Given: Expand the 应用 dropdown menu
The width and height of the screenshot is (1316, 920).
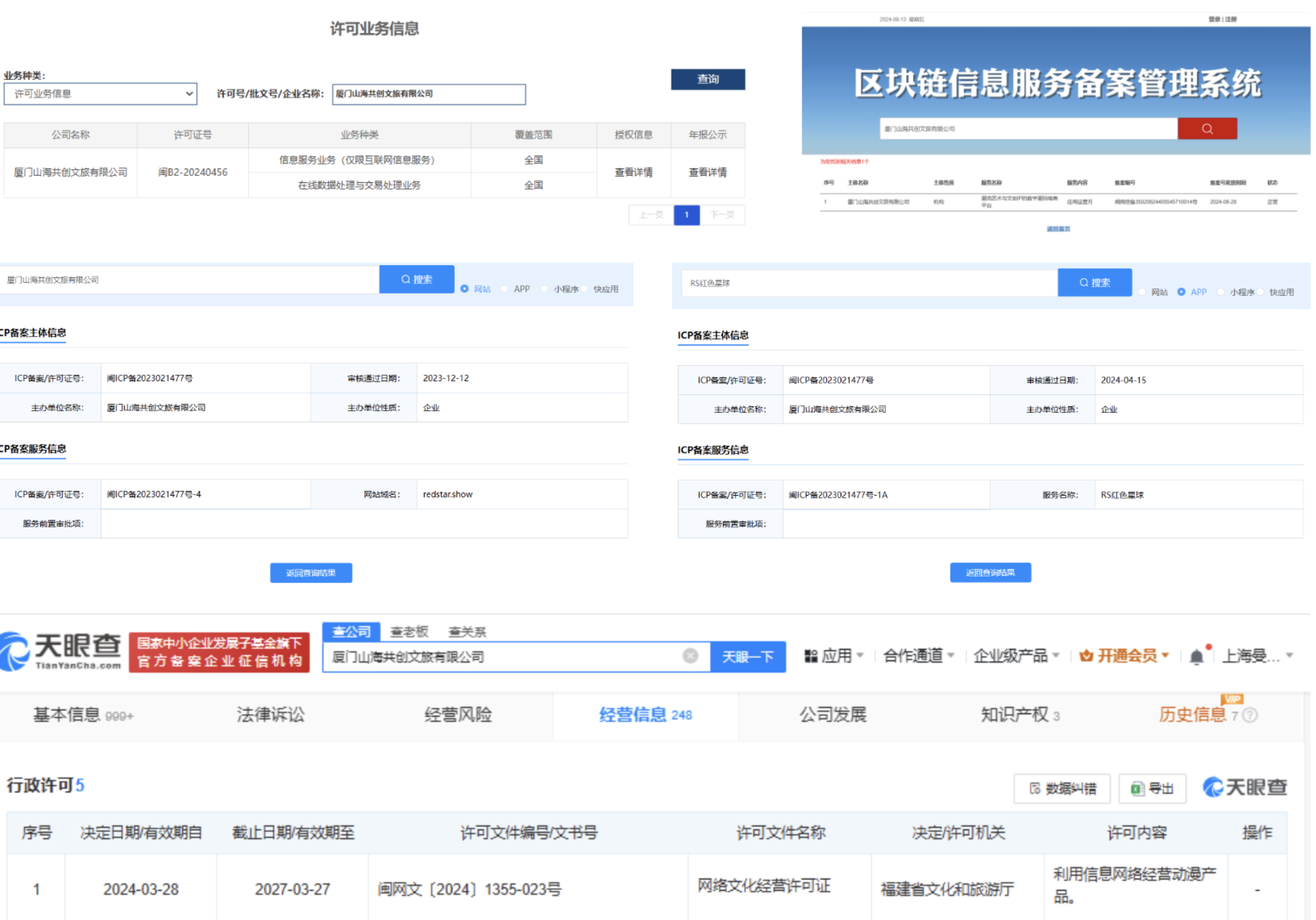Looking at the screenshot, I should pyautogui.click(x=860, y=655).
